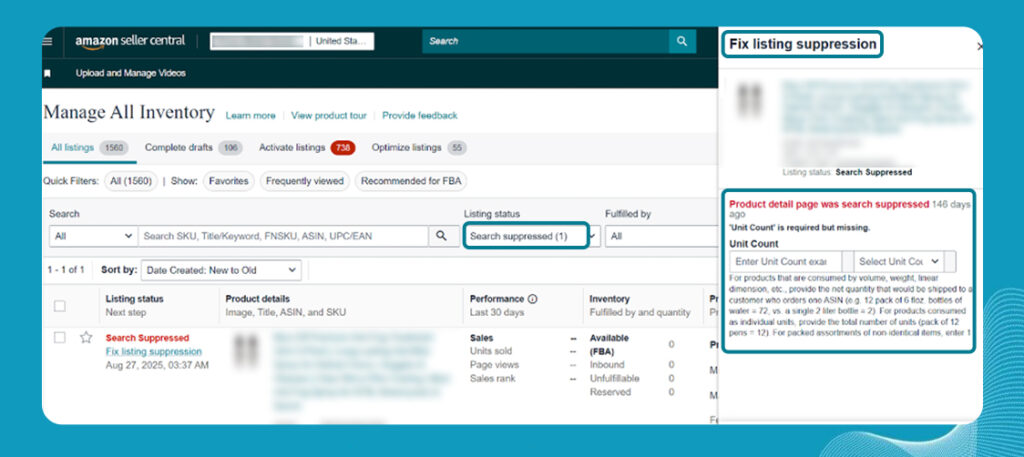Open the View product tour link
This screenshot has width=1024, height=457.
click(327, 116)
